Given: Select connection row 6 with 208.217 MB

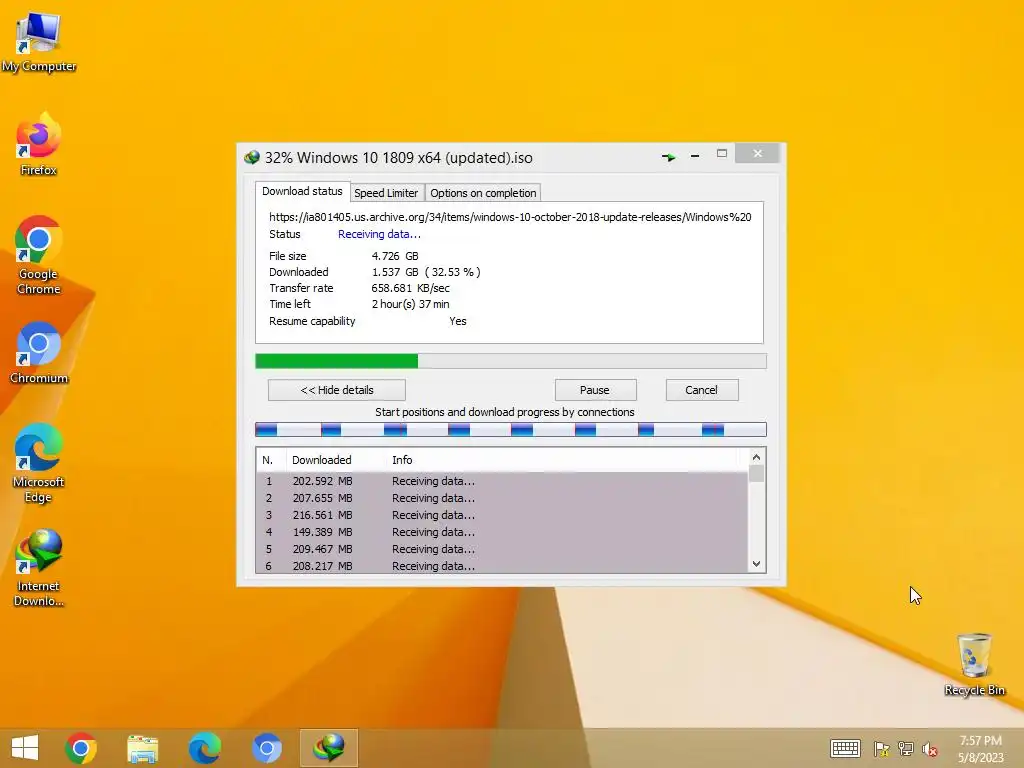Looking at the screenshot, I should coord(502,566).
